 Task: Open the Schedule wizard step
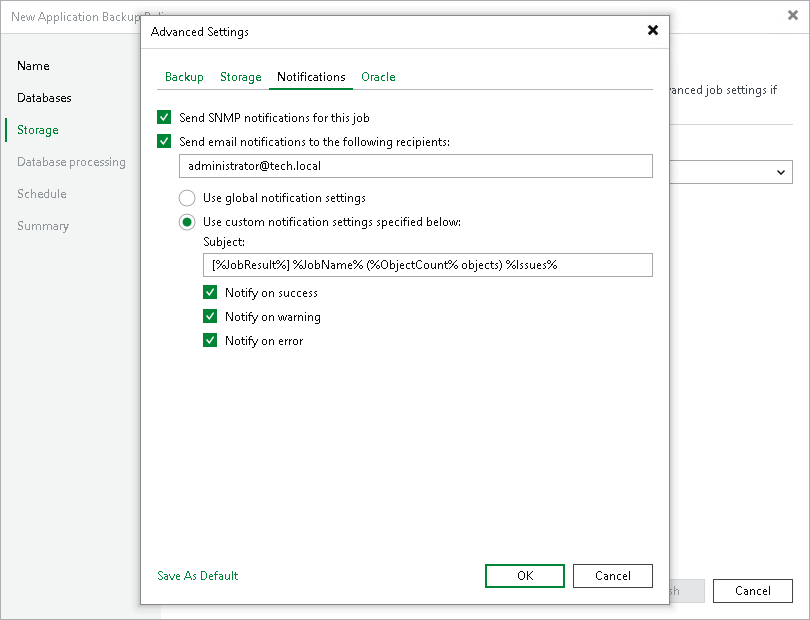[x=41, y=194]
